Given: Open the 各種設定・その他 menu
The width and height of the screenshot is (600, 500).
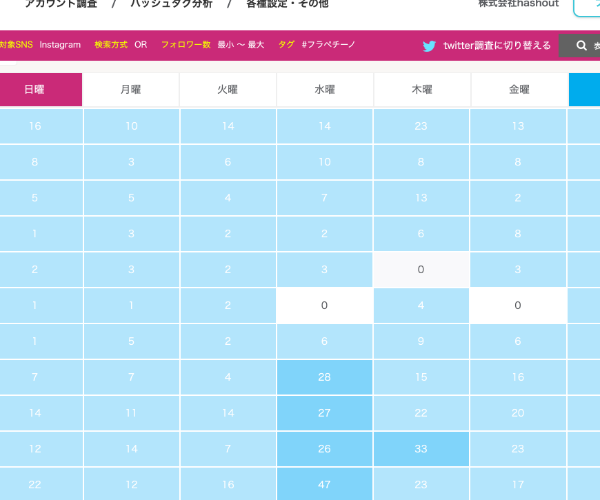Looking at the screenshot, I should [x=287, y=4].
